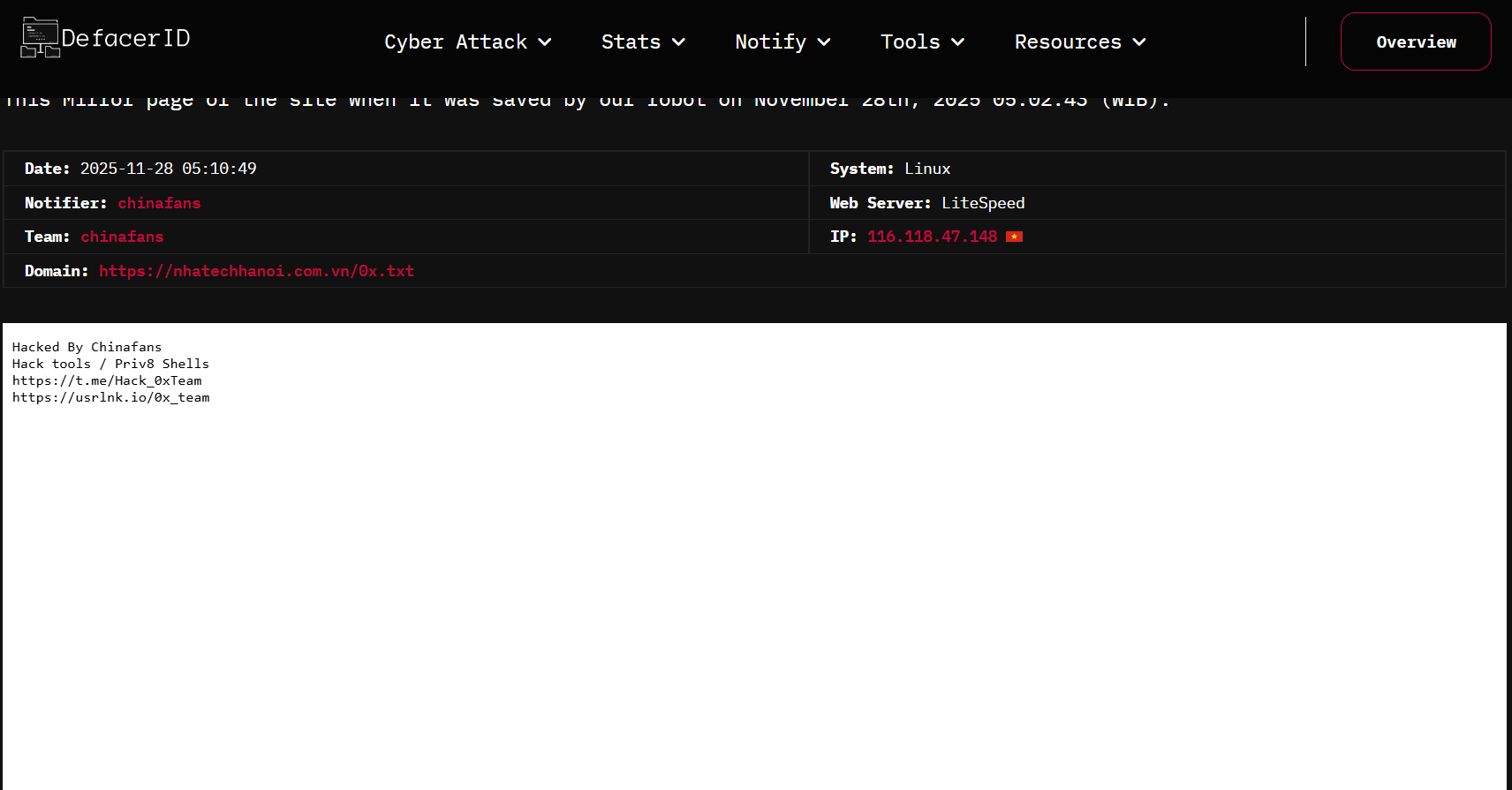Open the nhatechhanoi.com.vn domain link

tap(256, 271)
